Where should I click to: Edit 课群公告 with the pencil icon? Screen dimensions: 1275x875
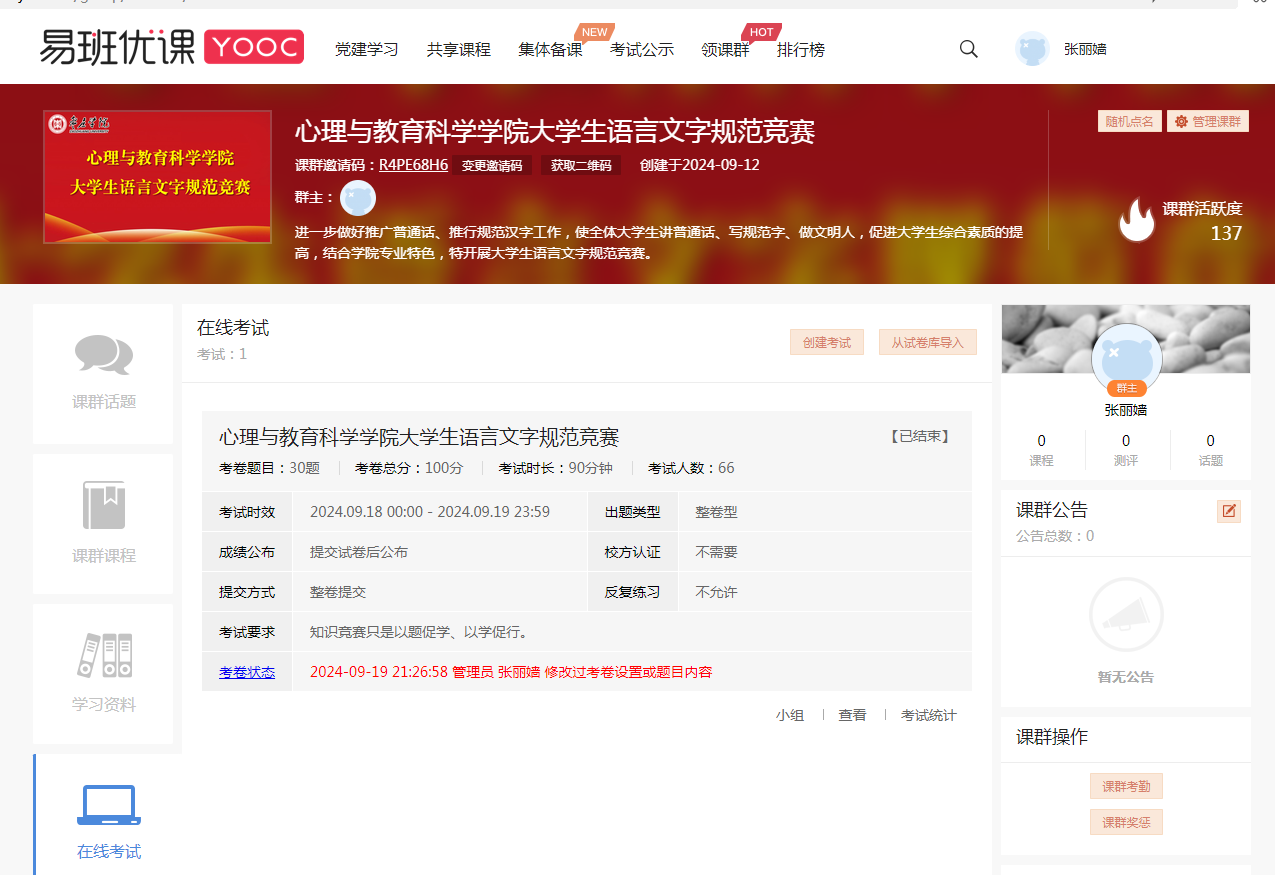point(1228,510)
